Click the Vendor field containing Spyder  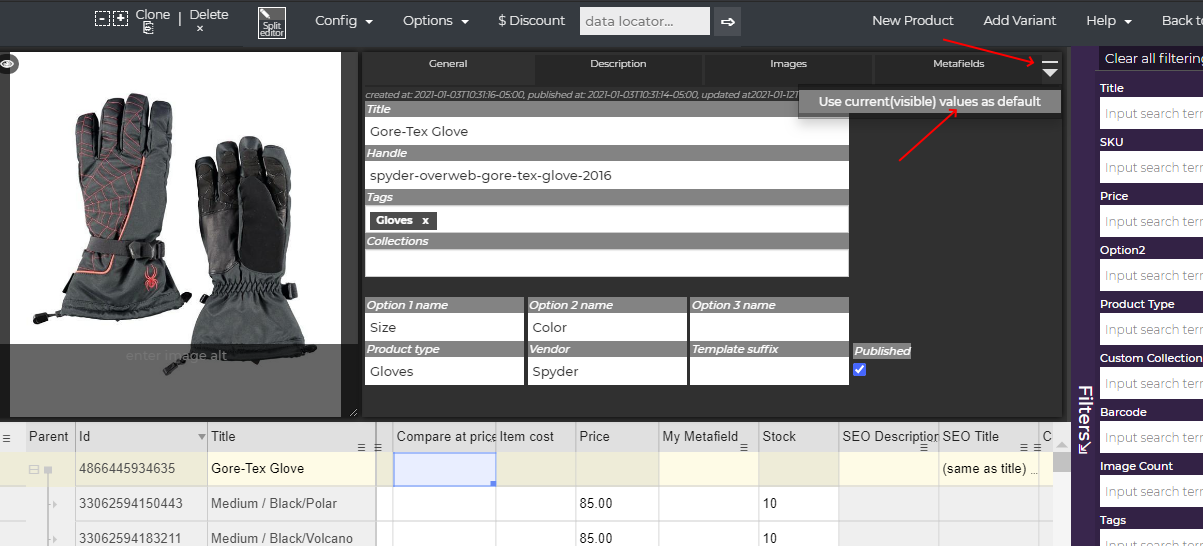click(x=606, y=371)
